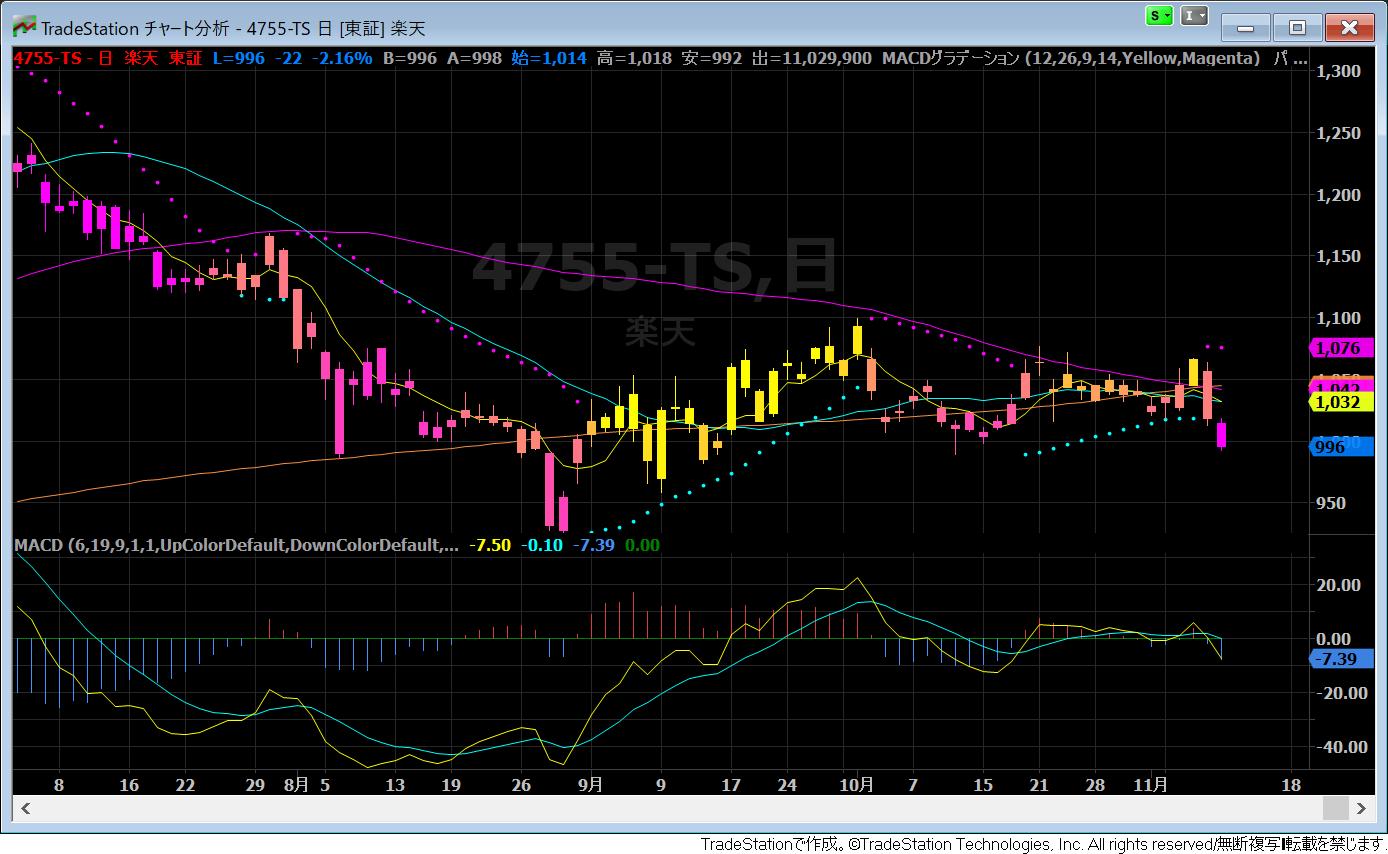
Task: Click the high value 高=1,018
Action: click(x=634, y=58)
